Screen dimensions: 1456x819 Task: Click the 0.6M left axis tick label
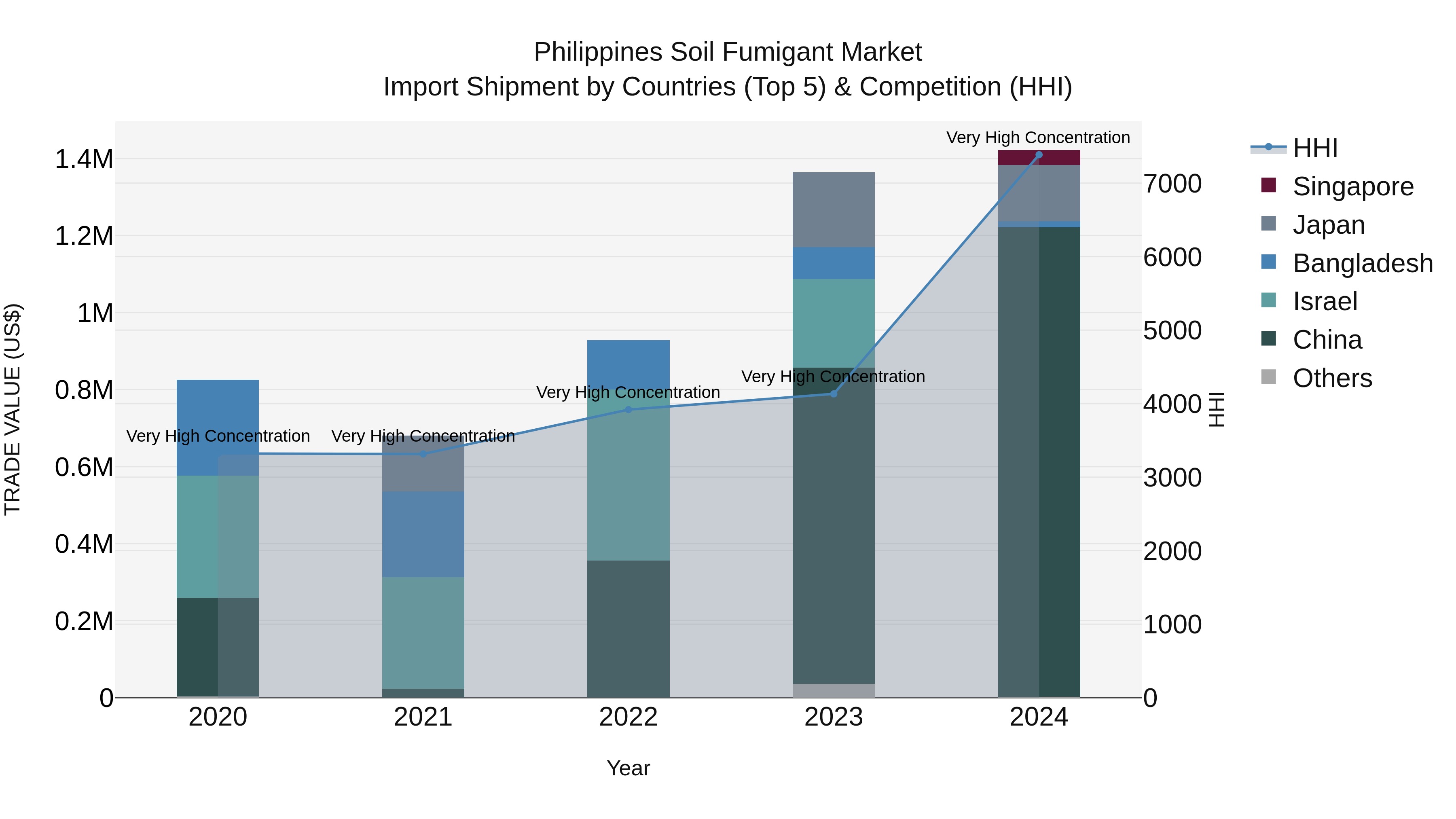(x=84, y=468)
